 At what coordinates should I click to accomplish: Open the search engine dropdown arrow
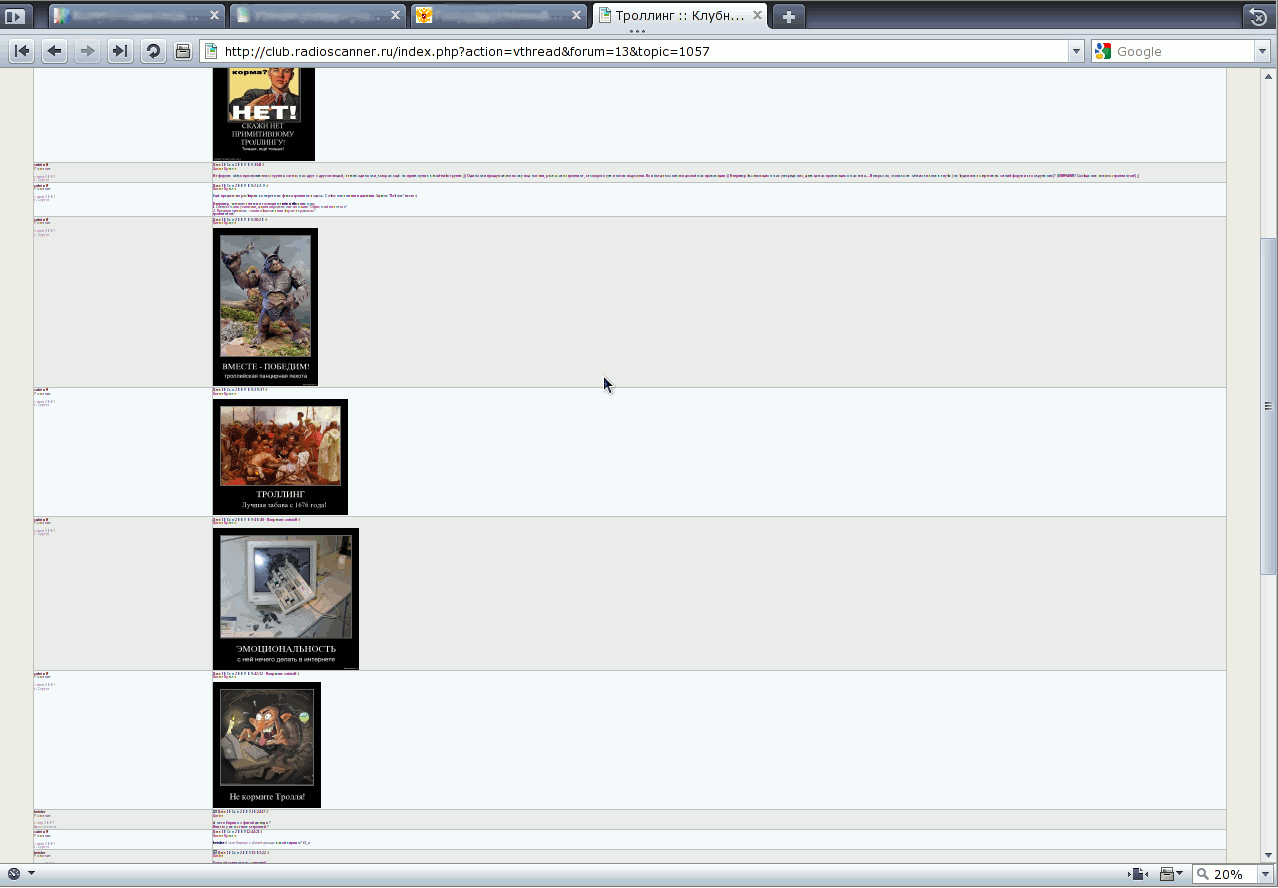pos(1261,51)
